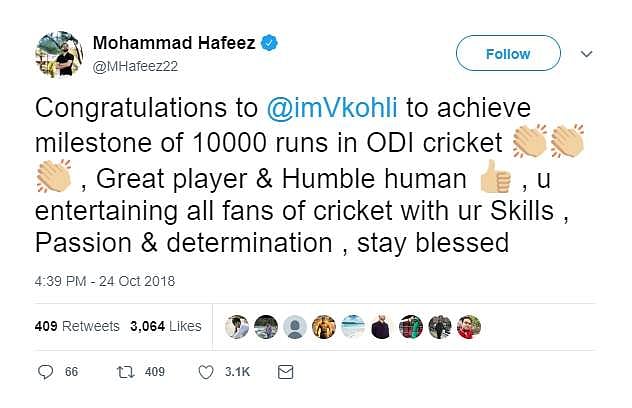Click the blue verified badge
Screen dimensions: 632x408
[270, 43]
